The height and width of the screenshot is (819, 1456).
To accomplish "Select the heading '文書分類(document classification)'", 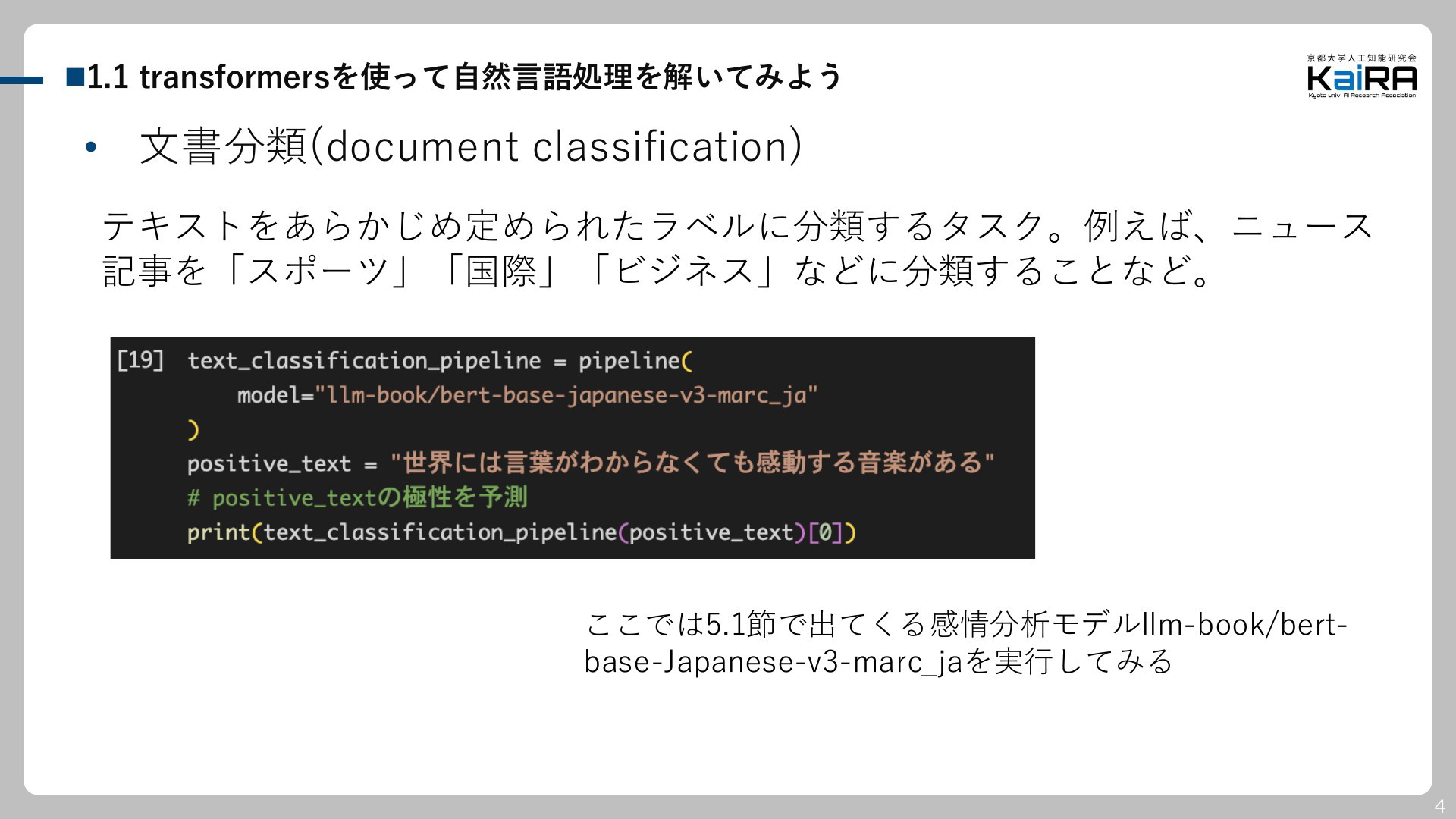I will [470, 146].
